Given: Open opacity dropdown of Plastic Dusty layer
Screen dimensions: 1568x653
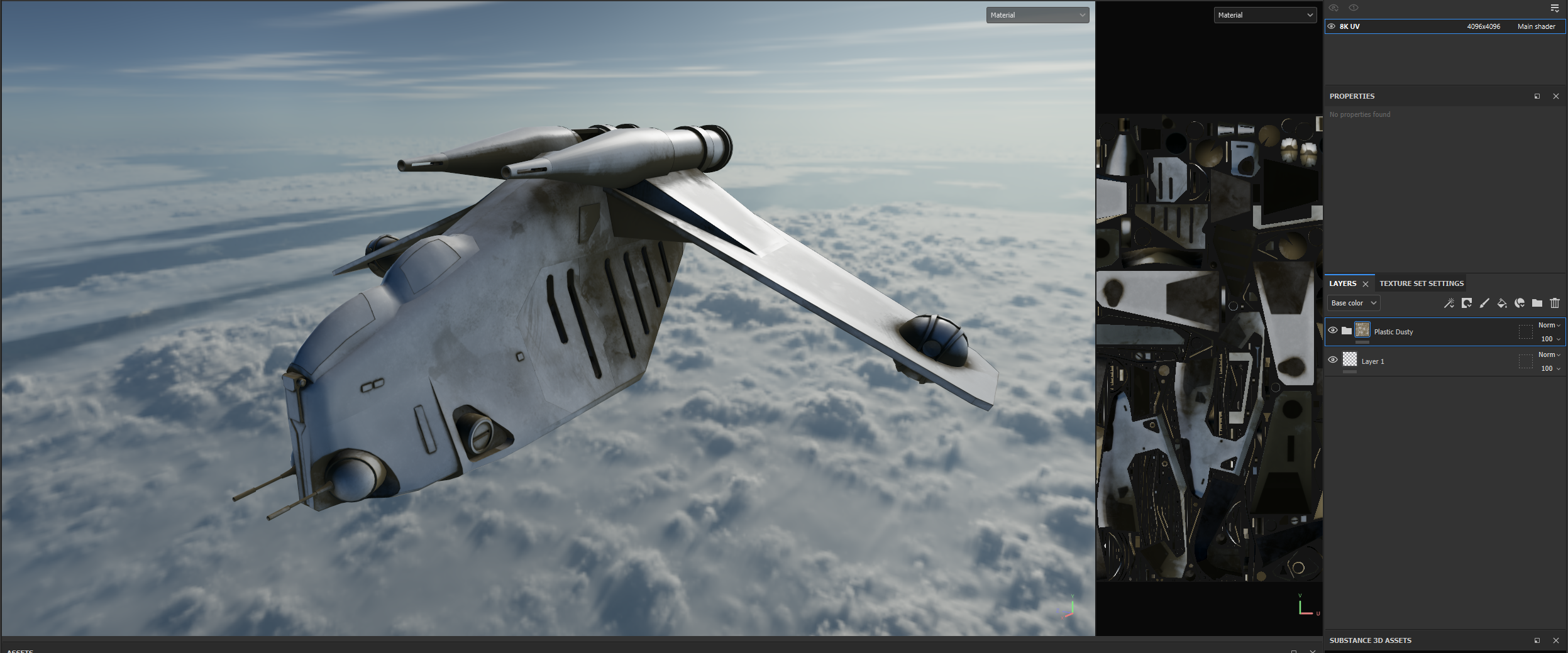Looking at the screenshot, I should pos(1550,339).
